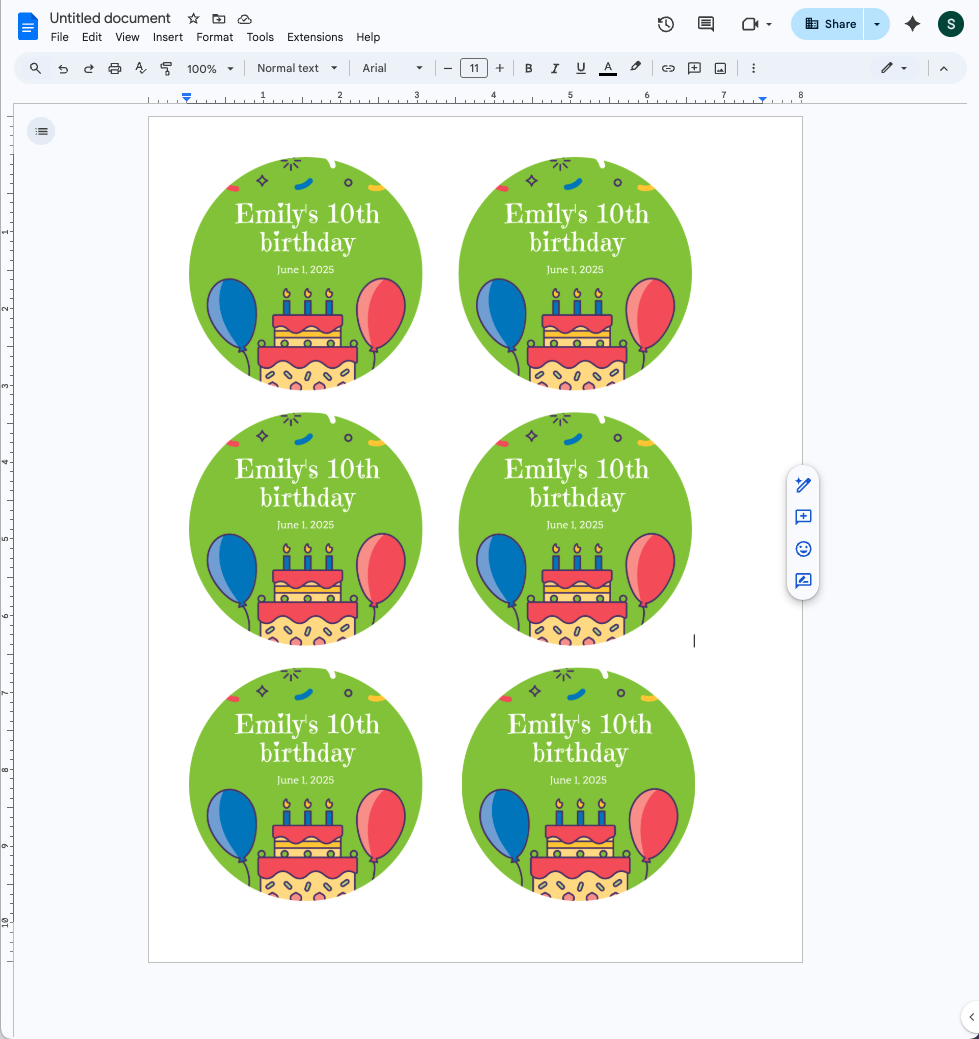Open the Arial font dropdown
The height and width of the screenshot is (1039, 979).
click(391, 68)
